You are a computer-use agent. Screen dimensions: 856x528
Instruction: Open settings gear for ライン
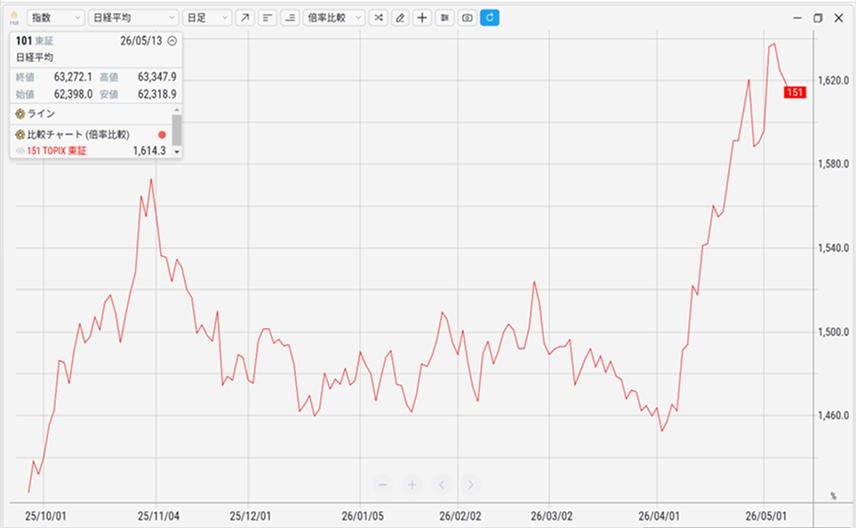pos(20,114)
